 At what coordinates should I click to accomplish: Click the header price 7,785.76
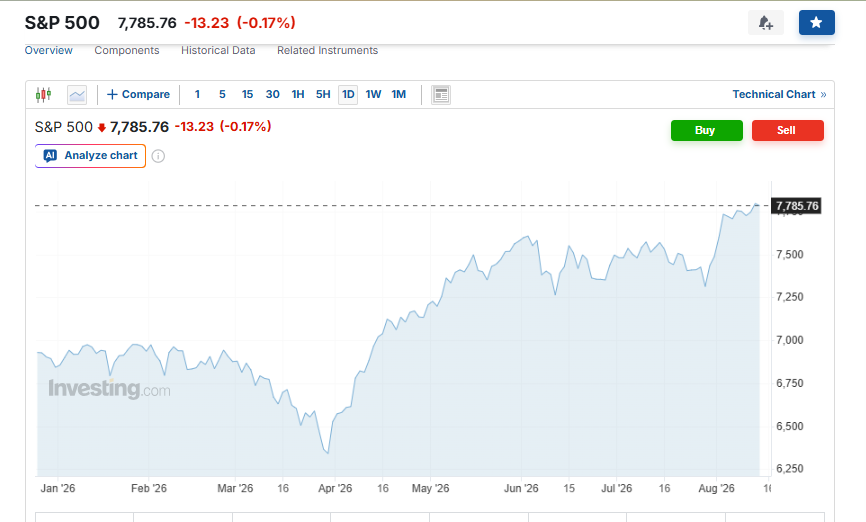(x=147, y=23)
